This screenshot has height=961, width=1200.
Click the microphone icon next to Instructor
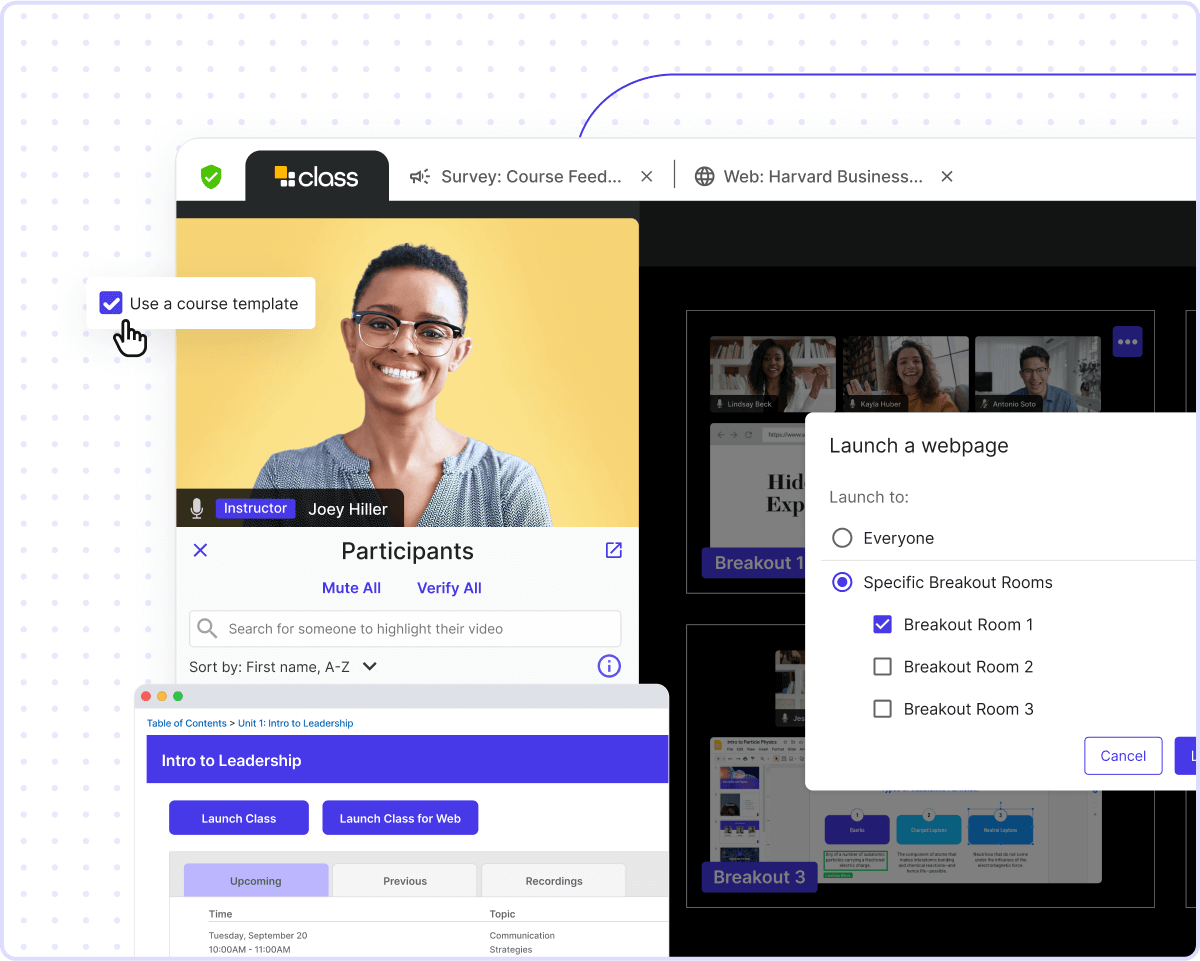pyautogui.click(x=197, y=509)
